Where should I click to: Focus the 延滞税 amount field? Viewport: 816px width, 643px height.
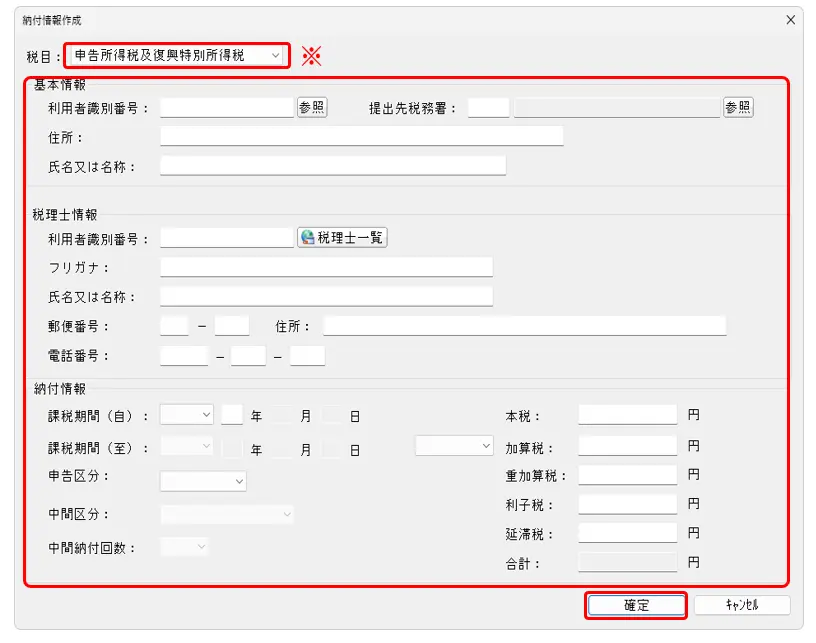coord(627,534)
